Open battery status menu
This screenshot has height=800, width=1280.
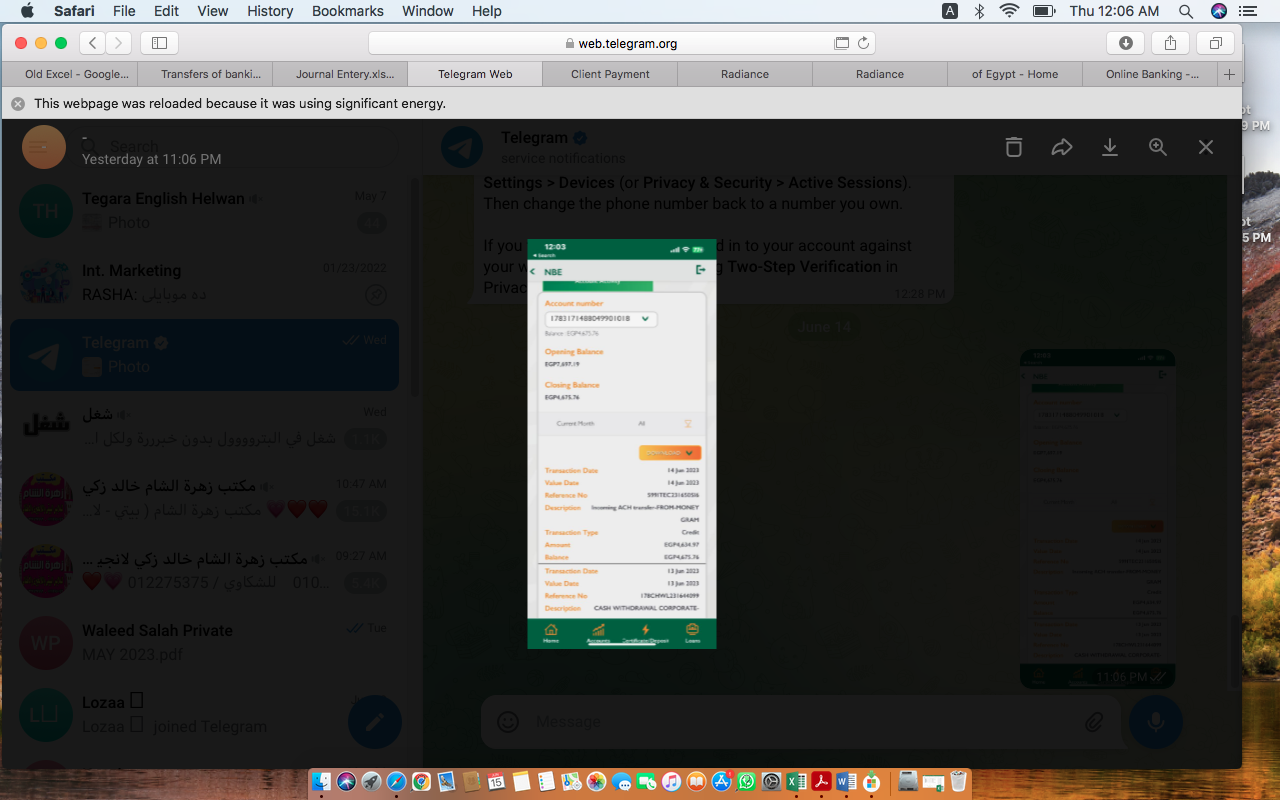click(x=1044, y=11)
